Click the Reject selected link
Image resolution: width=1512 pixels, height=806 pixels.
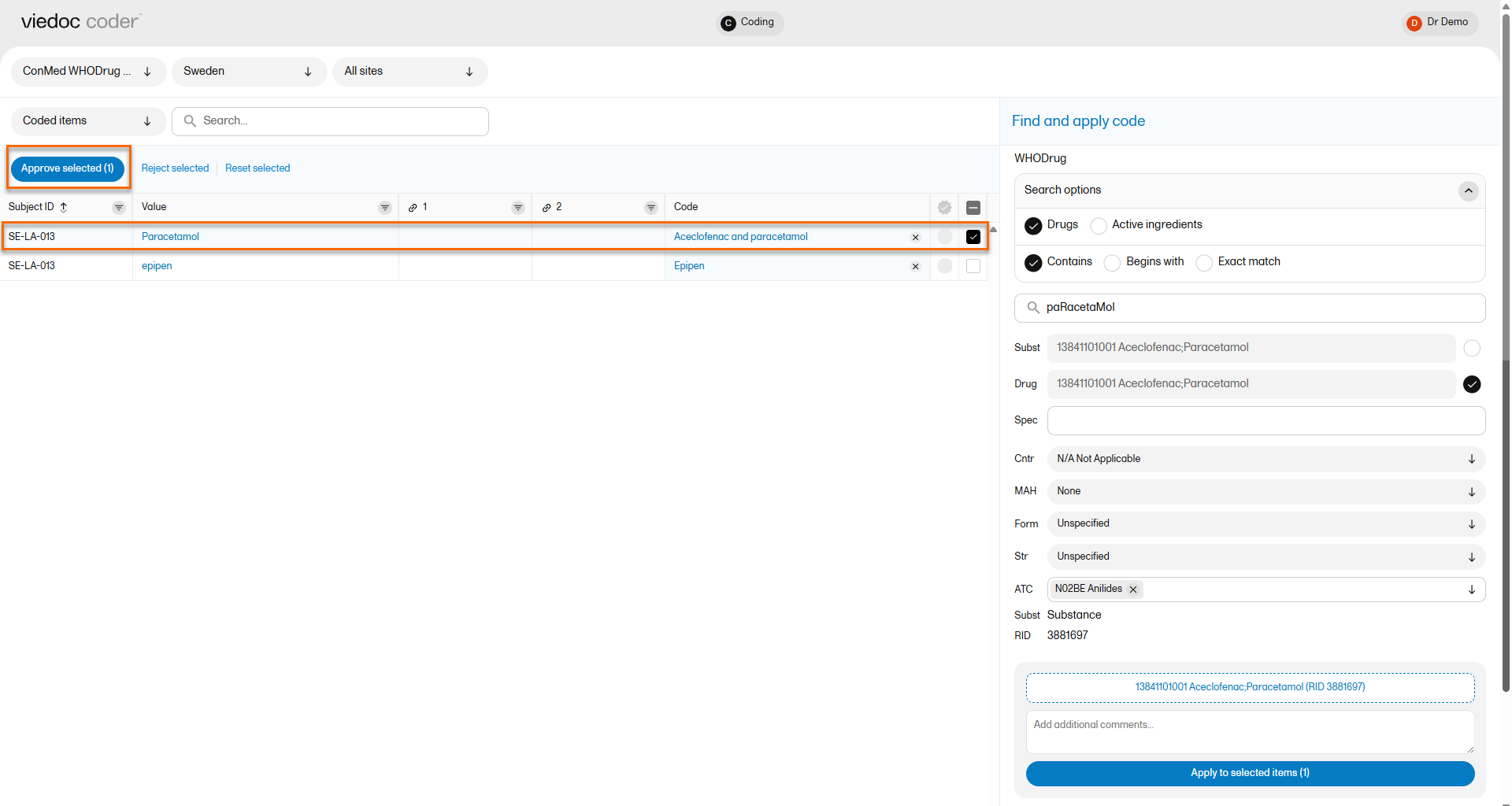point(175,168)
